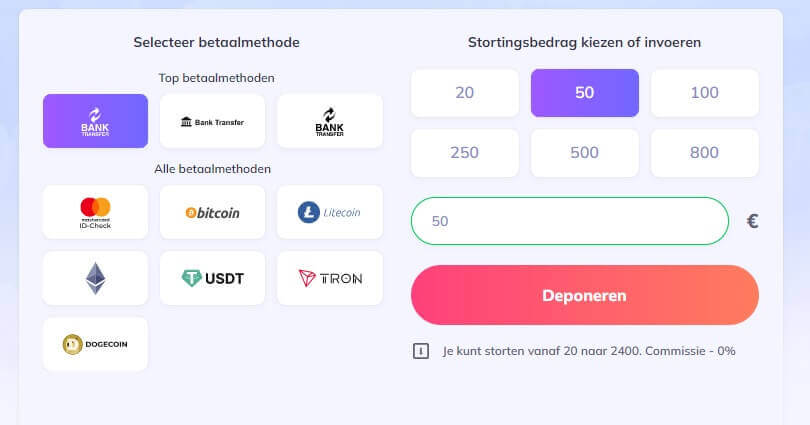Select USDT Tether payment method

pyautogui.click(x=212, y=278)
